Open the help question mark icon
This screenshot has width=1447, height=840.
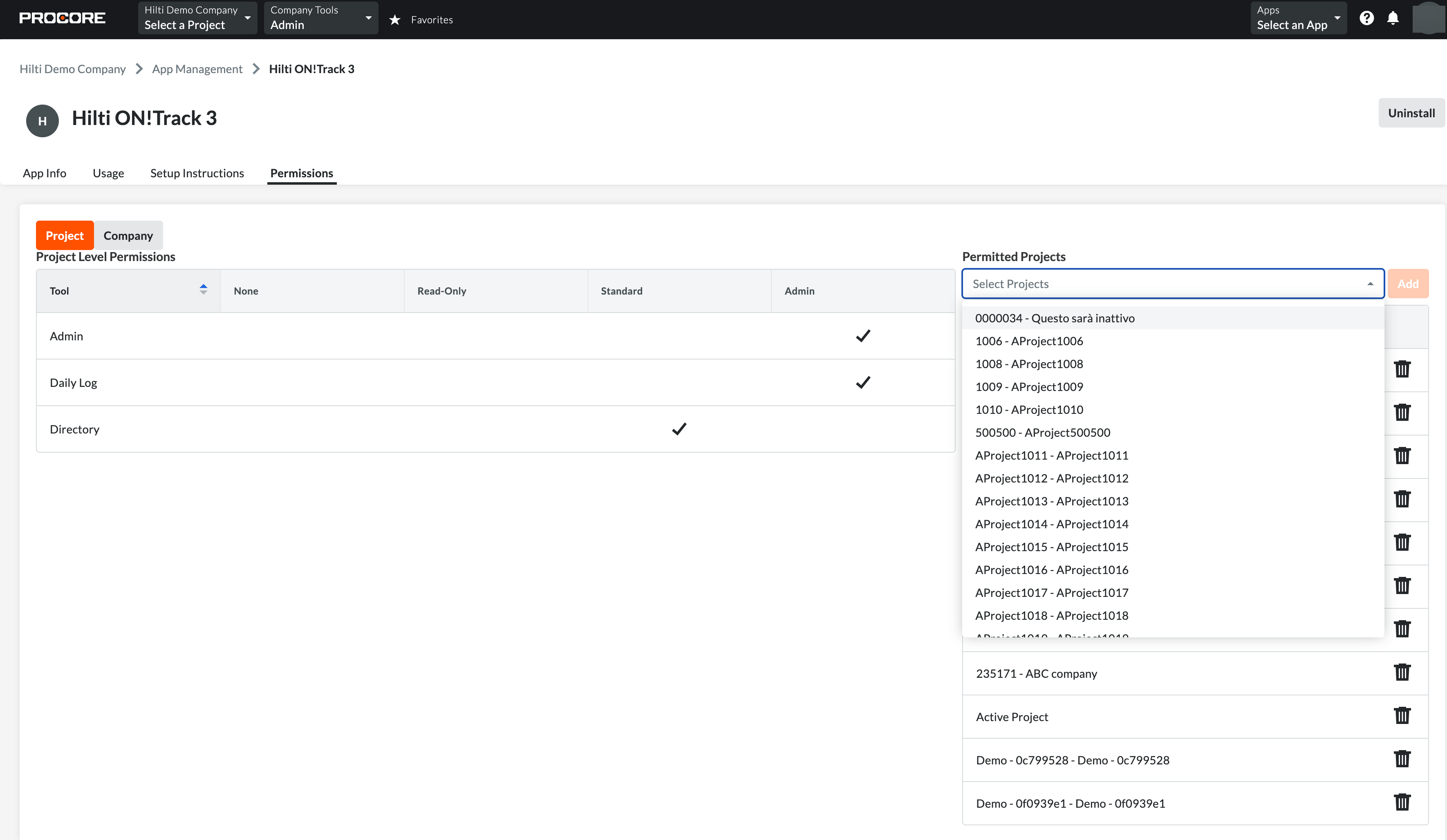1366,18
